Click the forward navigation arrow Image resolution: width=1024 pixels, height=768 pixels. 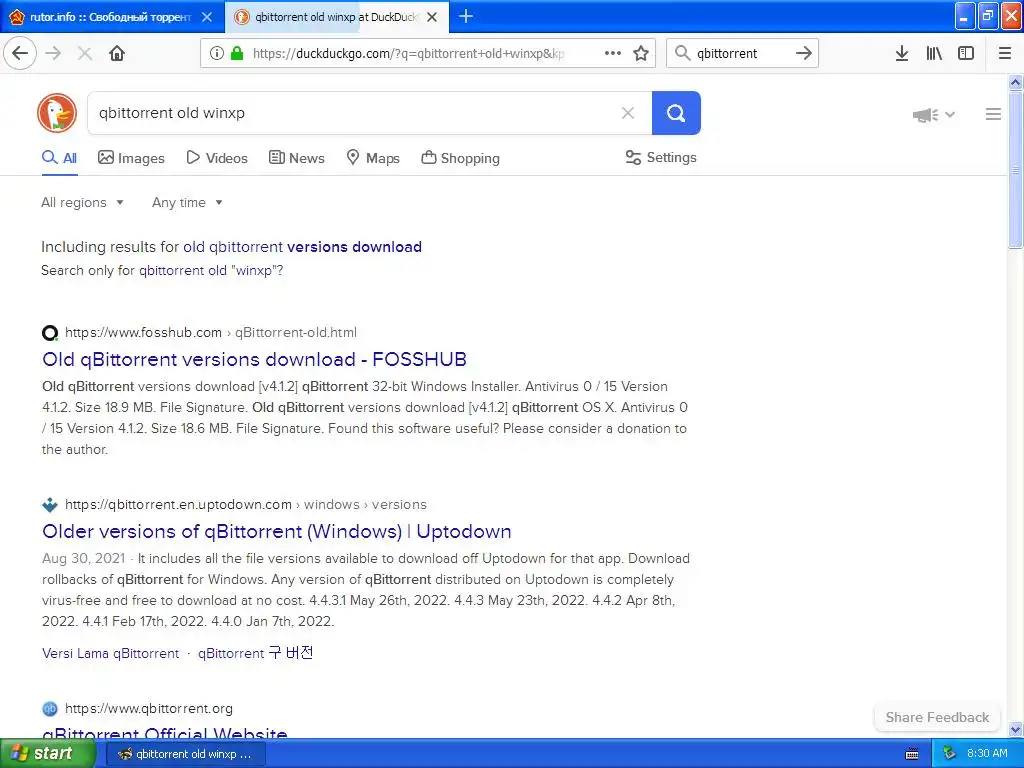pos(54,53)
